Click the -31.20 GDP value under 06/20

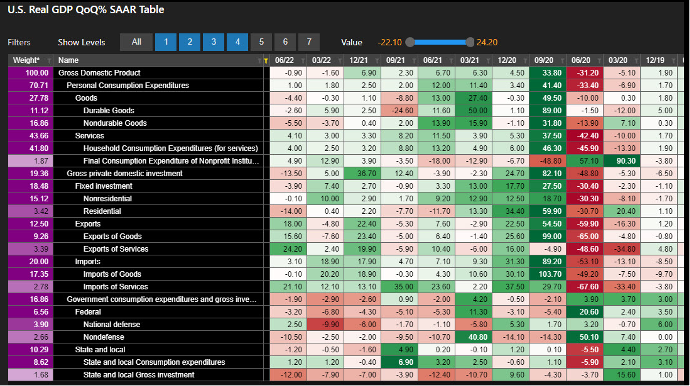[x=585, y=73]
